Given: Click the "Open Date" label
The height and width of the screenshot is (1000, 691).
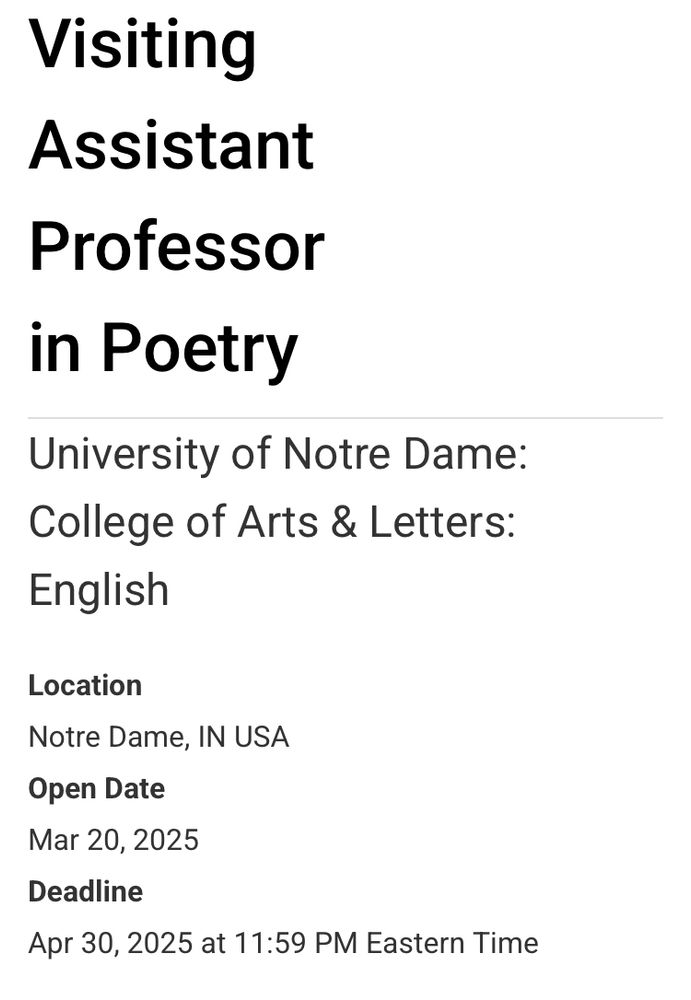Looking at the screenshot, I should pyautogui.click(x=97, y=789).
